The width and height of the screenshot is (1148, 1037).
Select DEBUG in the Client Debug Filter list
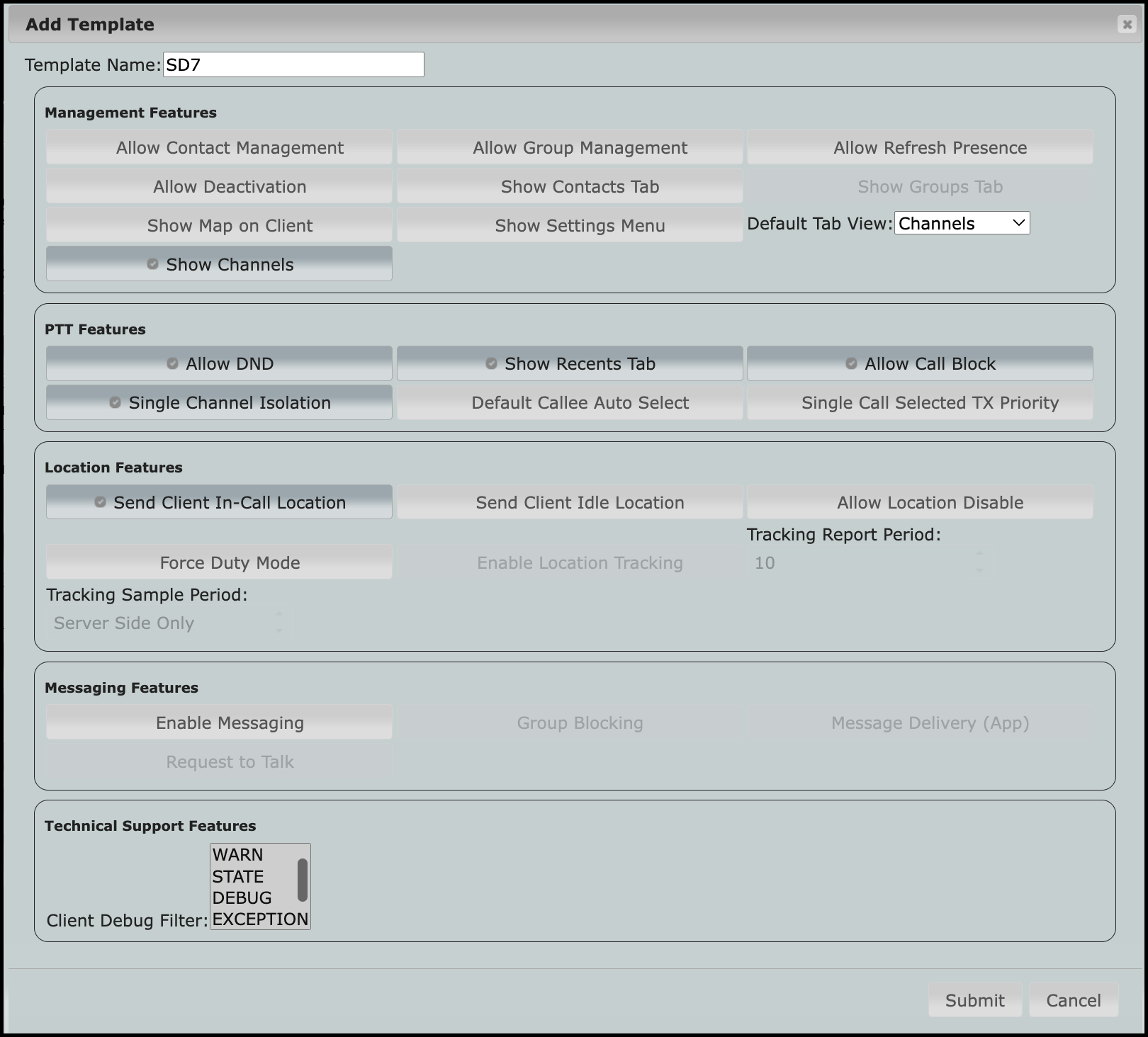[x=242, y=898]
